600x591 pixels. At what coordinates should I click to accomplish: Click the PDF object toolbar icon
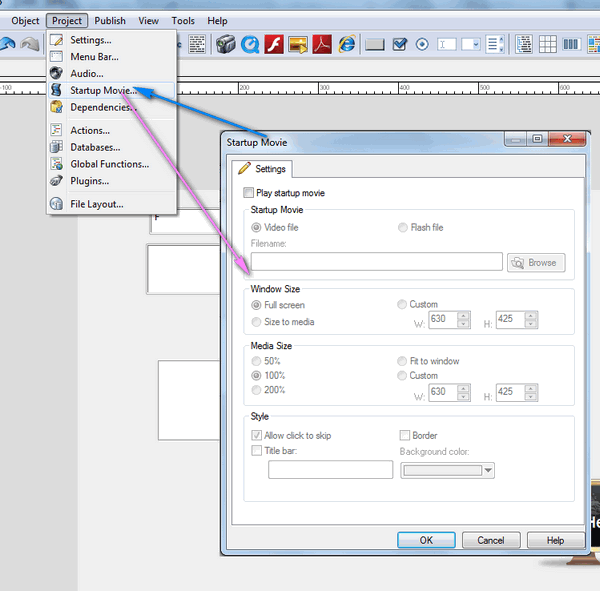tap(322, 44)
